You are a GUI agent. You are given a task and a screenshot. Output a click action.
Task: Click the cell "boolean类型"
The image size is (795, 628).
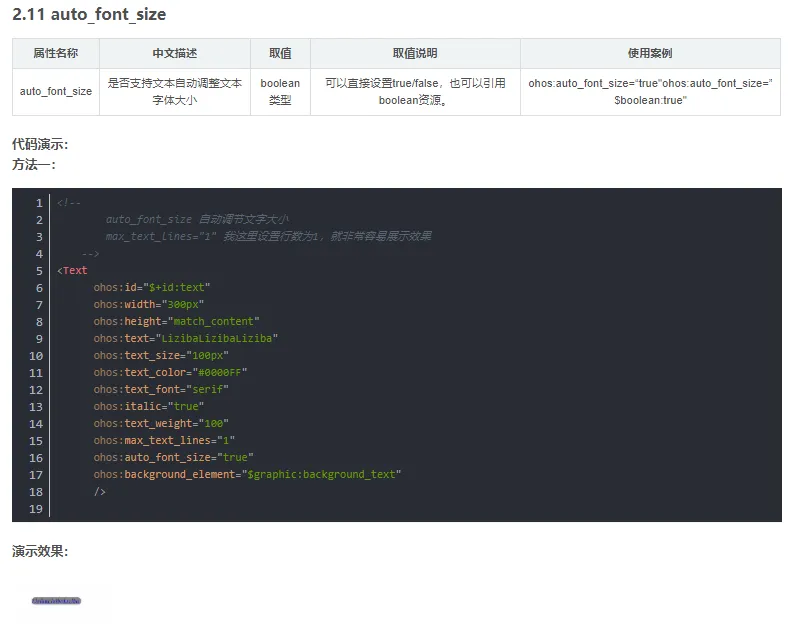(280, 92)
